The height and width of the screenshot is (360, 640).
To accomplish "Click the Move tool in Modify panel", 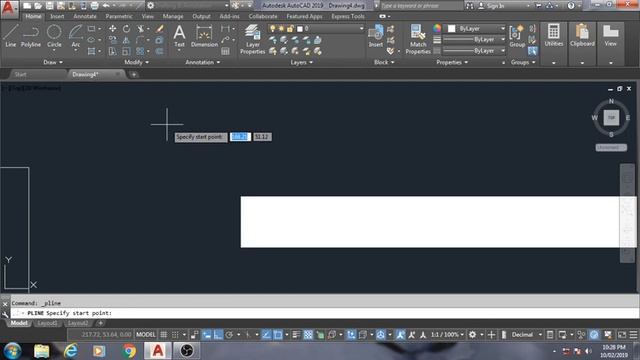I will tap(112, 29).
